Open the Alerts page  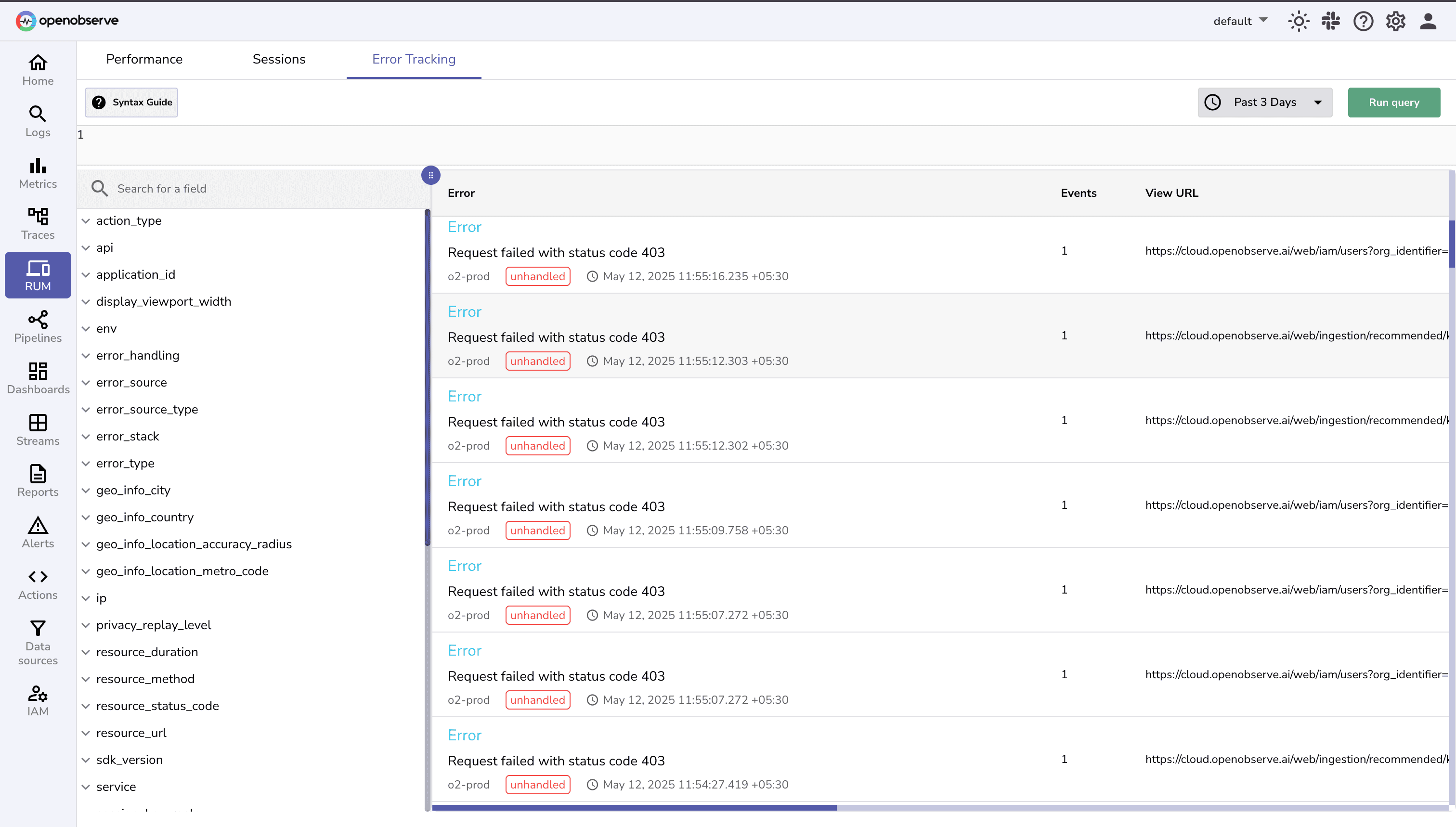point(37,531)
